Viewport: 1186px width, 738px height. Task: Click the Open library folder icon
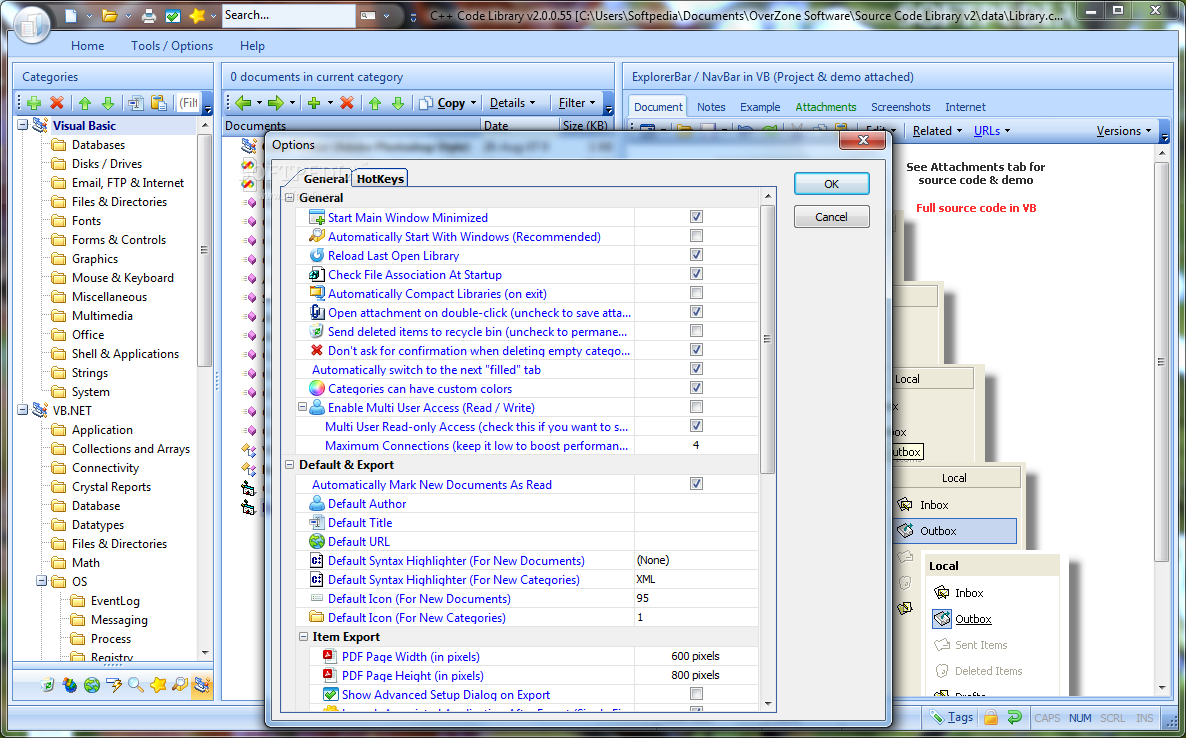[110, 15]
